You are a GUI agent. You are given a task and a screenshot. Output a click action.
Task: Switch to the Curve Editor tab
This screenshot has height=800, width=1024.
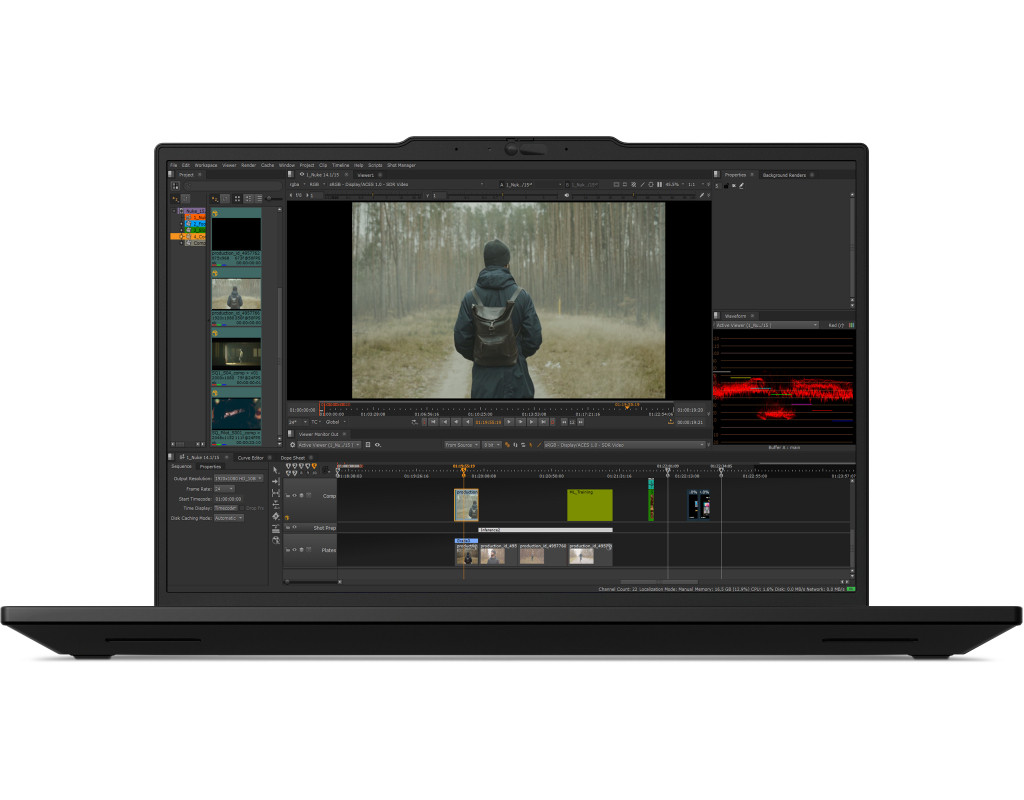251,457
